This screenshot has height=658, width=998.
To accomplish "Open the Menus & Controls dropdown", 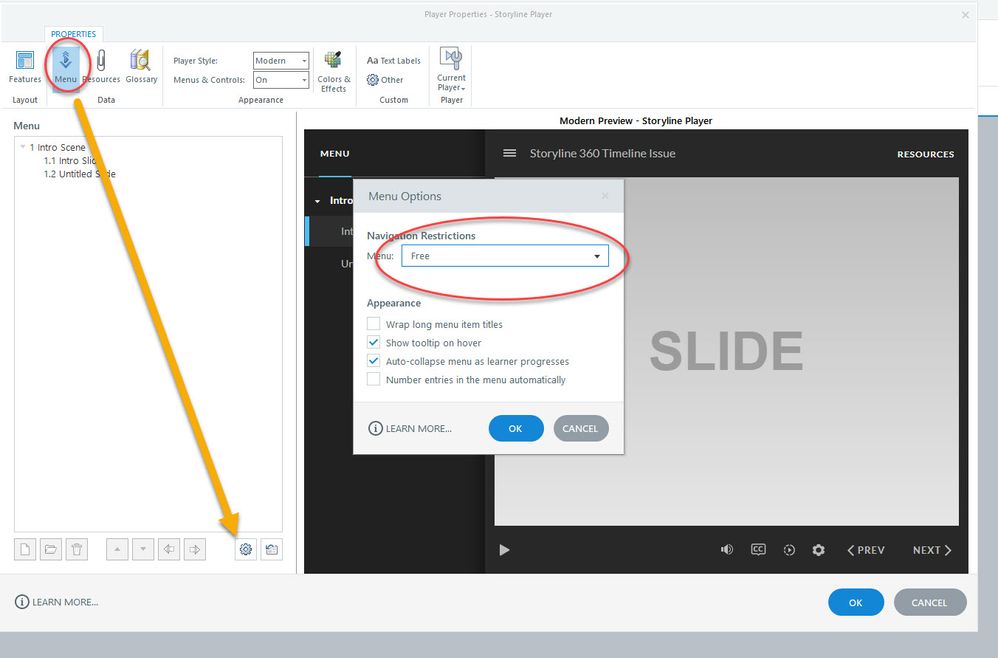I will point(280,80).
